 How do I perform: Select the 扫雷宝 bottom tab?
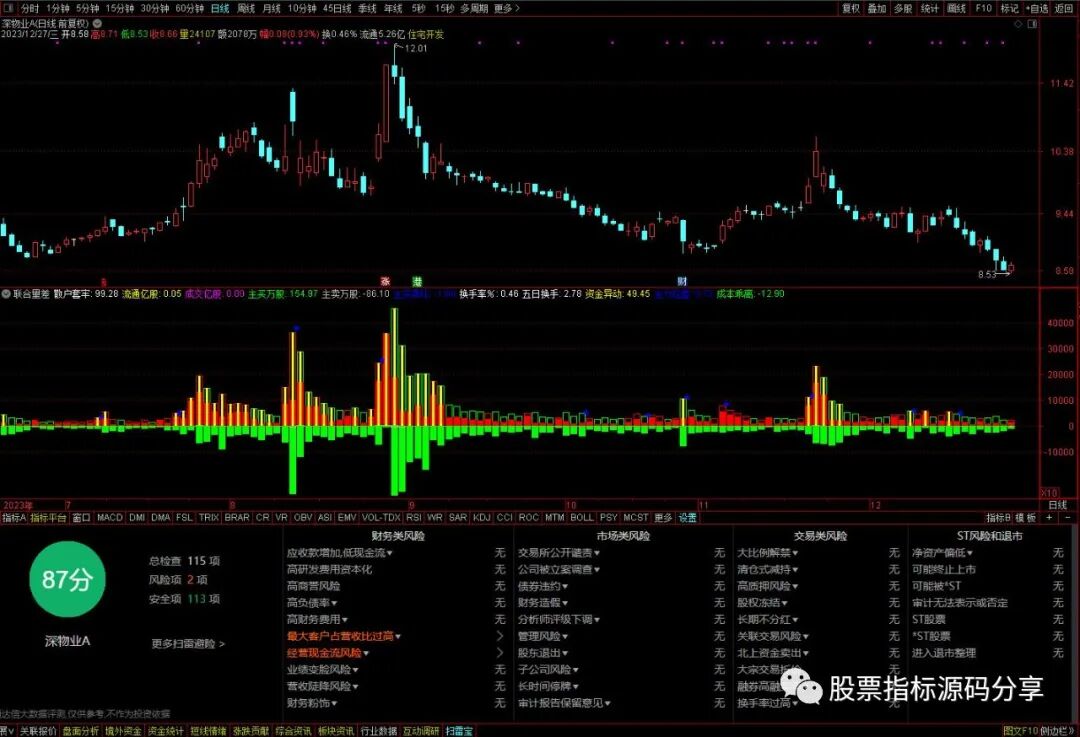(459, 731)
